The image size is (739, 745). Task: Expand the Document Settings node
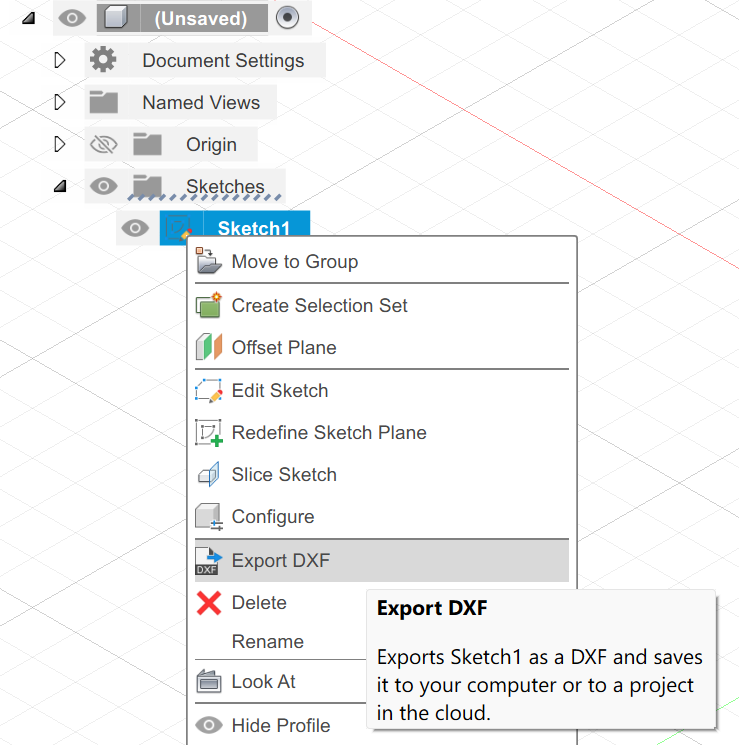(60, 60)
